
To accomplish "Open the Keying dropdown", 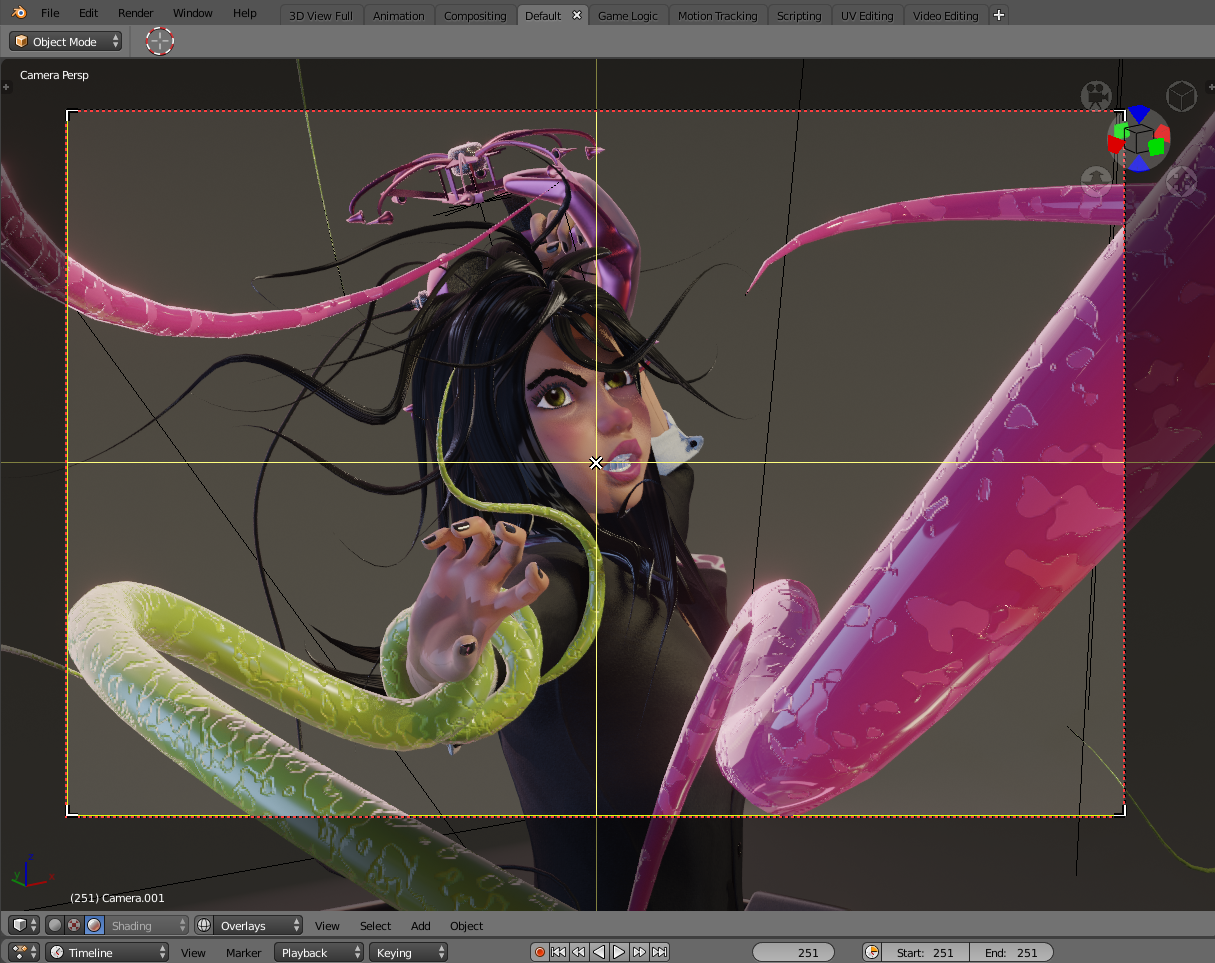I will pyautogui.click(x=408, y=953).
